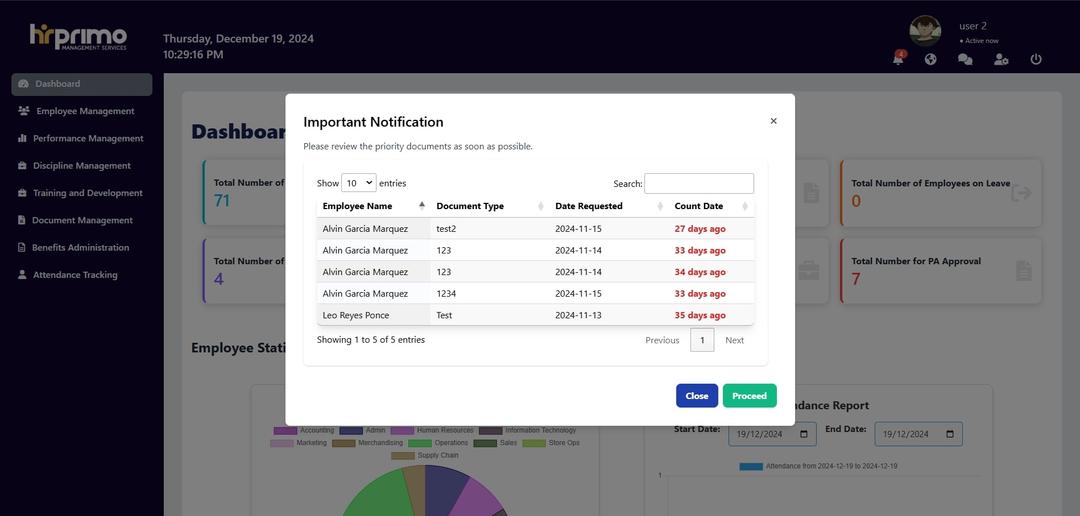This screenshot has height=516, width=1080.
Task: Sort table by Count Date column
Action: pyautogui.click(x=712, y=206)
